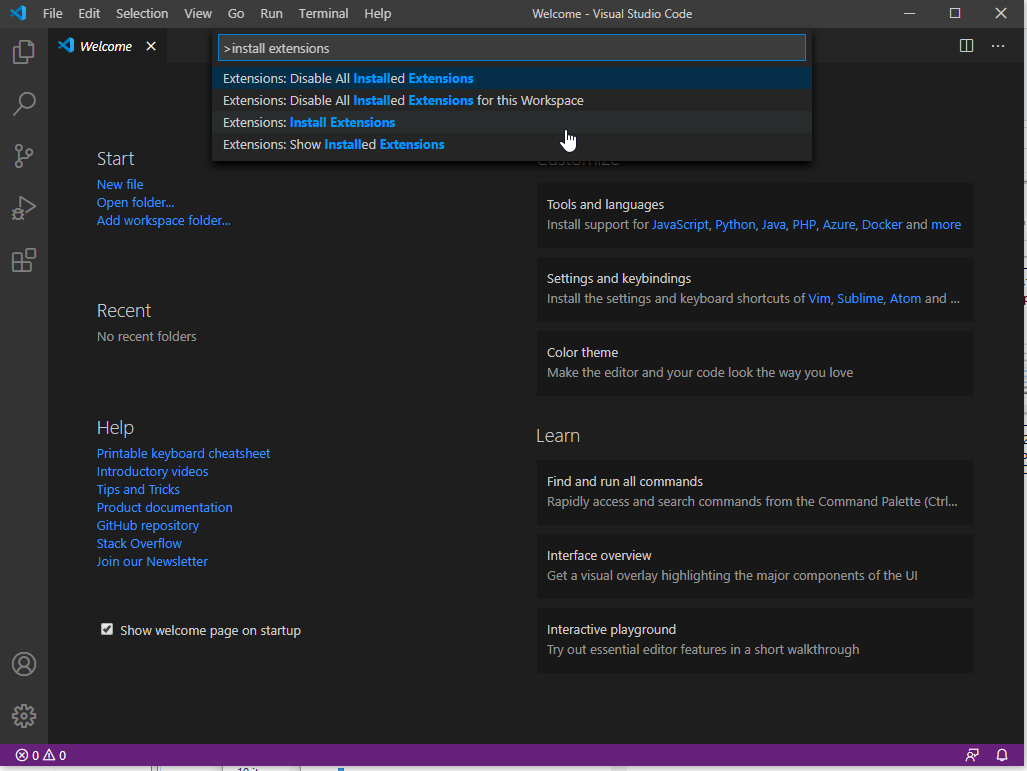The image size is (1027, 771).
Task: Open the Extensions view icon
Action: click(x=24, y=261)
